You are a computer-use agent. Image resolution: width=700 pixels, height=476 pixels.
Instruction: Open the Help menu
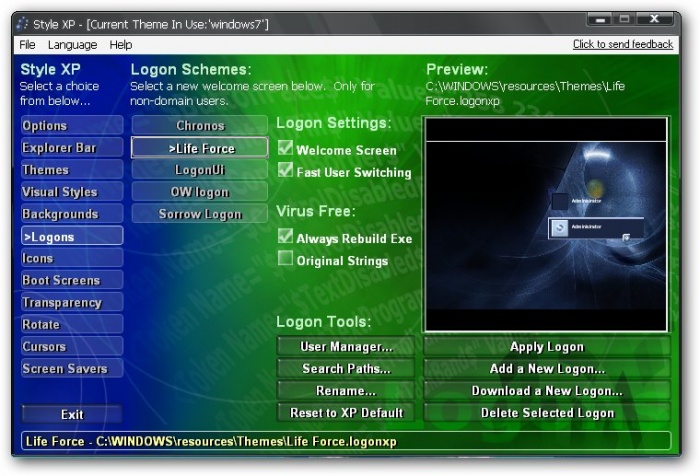click(121, 45)
